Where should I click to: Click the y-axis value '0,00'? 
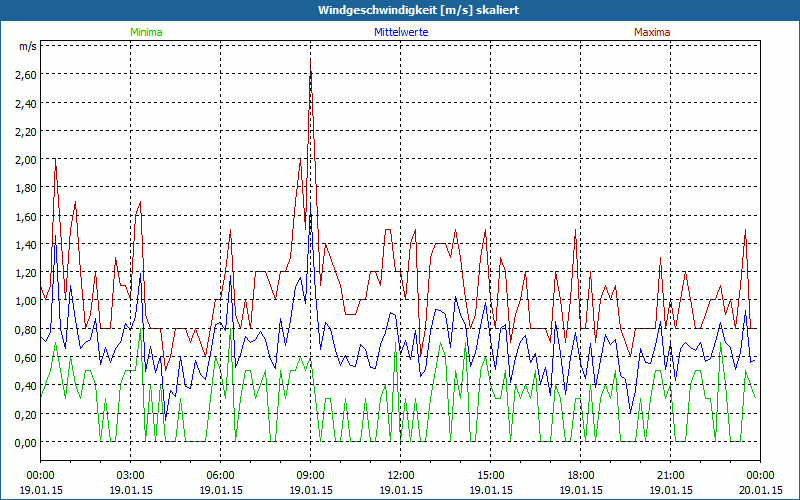[27, 442]
